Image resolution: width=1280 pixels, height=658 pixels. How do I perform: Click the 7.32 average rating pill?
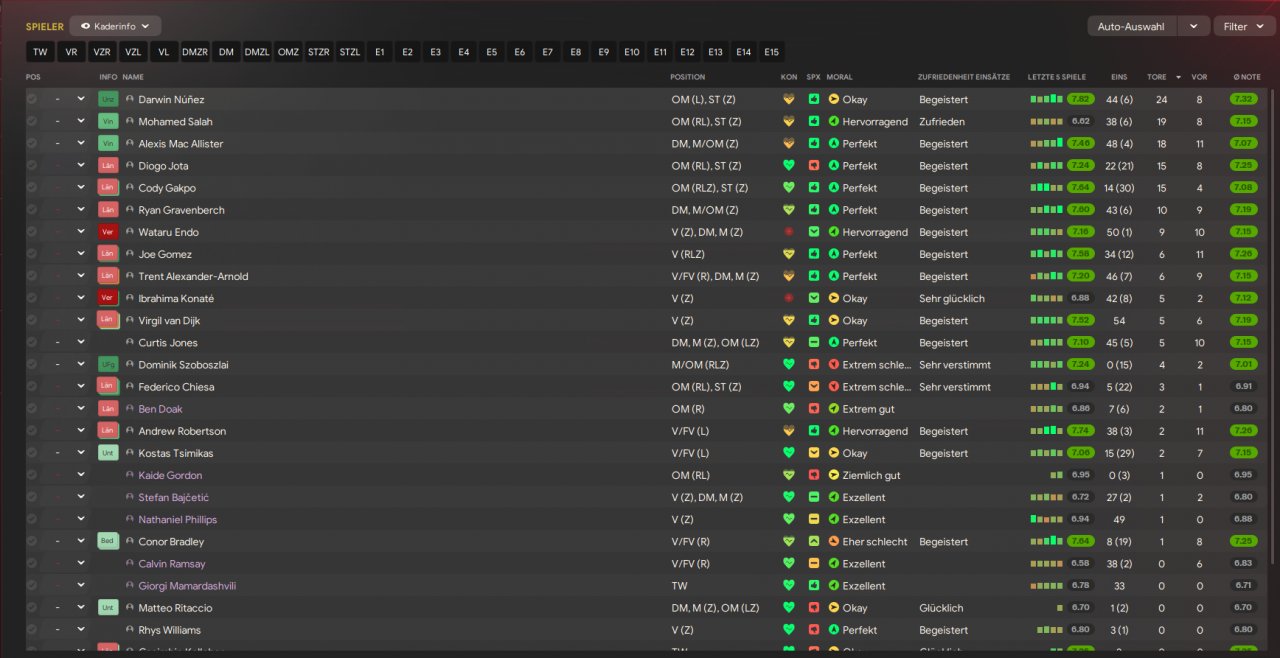pyautogui.click(x=1243, y=99)
